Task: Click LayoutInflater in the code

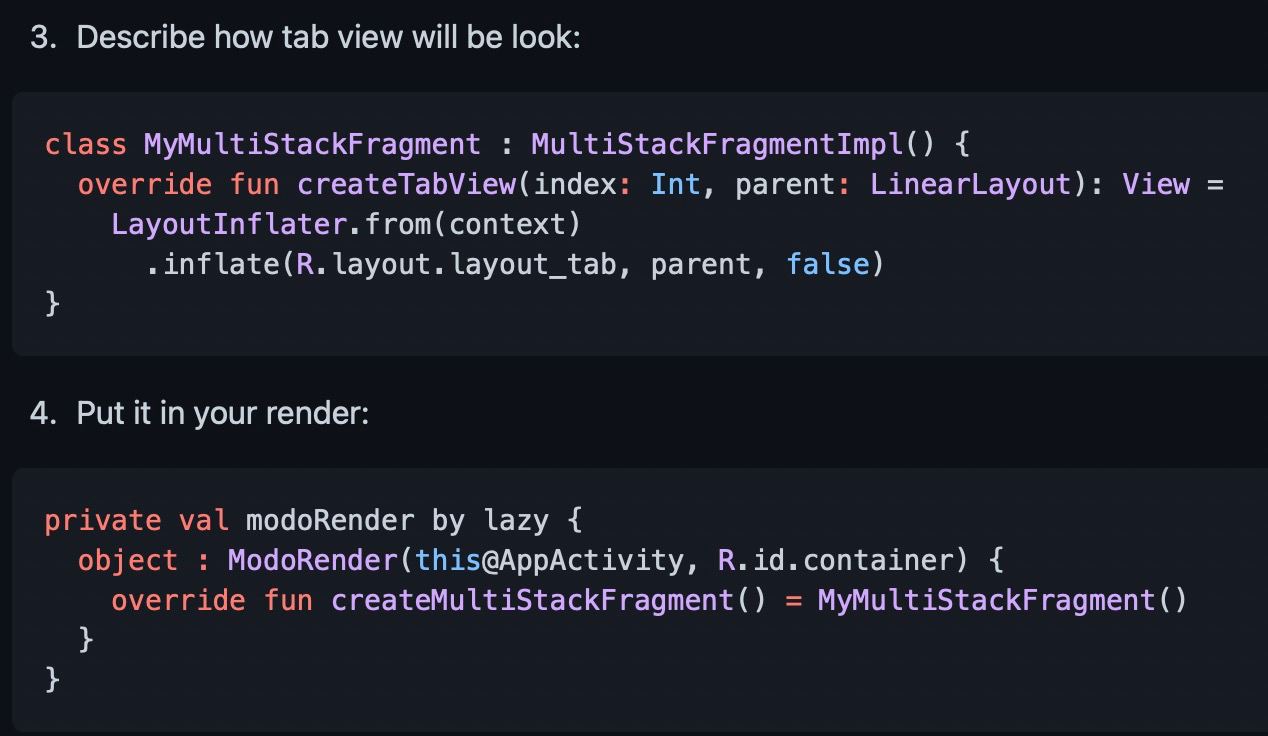Action: (x=228, y=224)
